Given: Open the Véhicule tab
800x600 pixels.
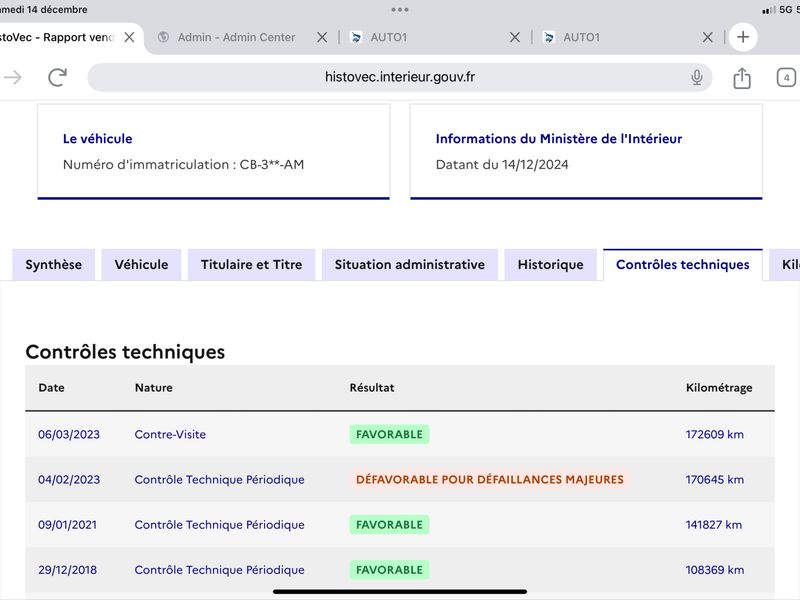Looking at the screenshot, I should coord(141,265).
